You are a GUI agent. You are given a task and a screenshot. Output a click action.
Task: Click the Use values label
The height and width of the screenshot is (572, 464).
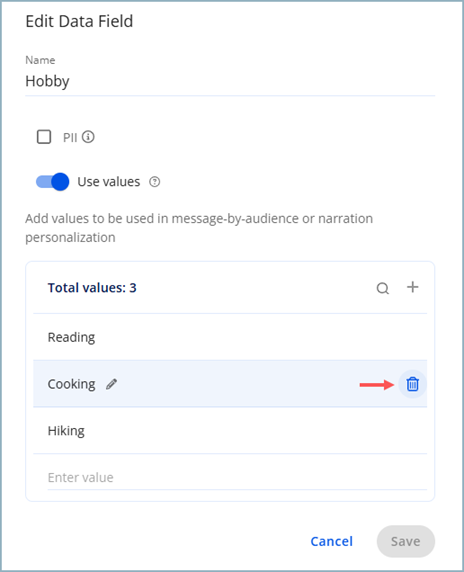tap(109, 182)
